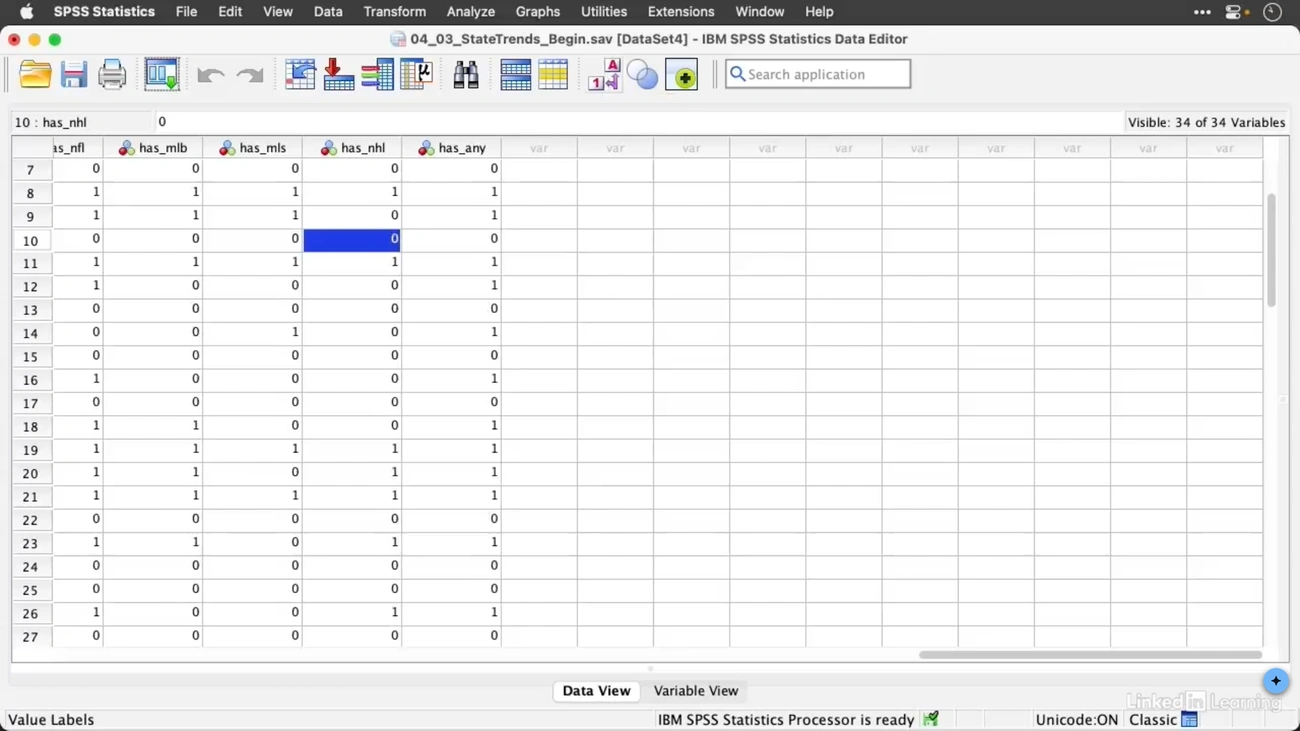Select the has_nhl column header

[353, 148]
